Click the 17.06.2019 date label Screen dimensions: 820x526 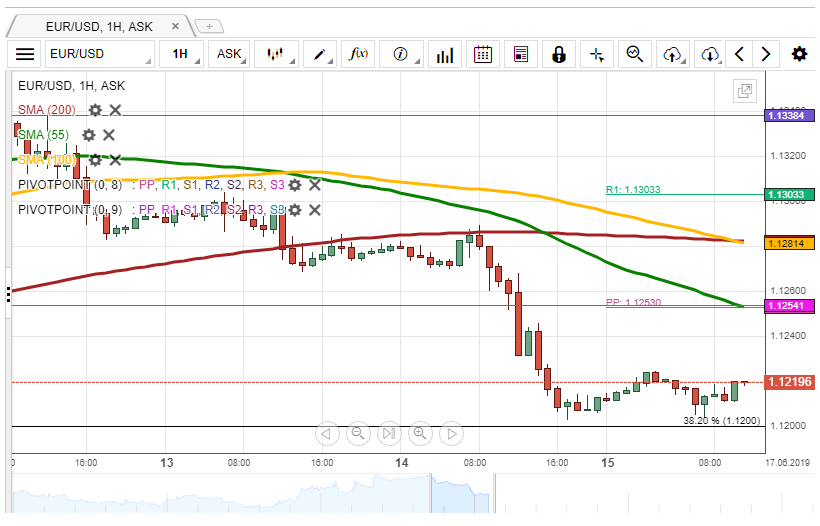pos(788,463)
